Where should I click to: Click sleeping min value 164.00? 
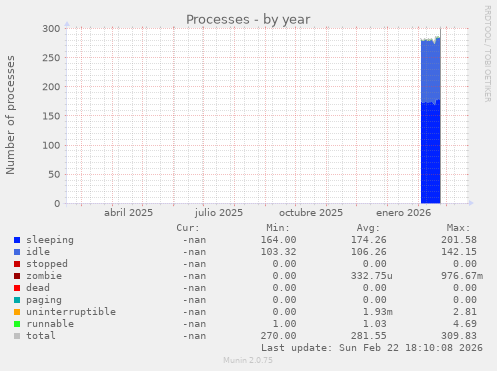coord(278,240)
